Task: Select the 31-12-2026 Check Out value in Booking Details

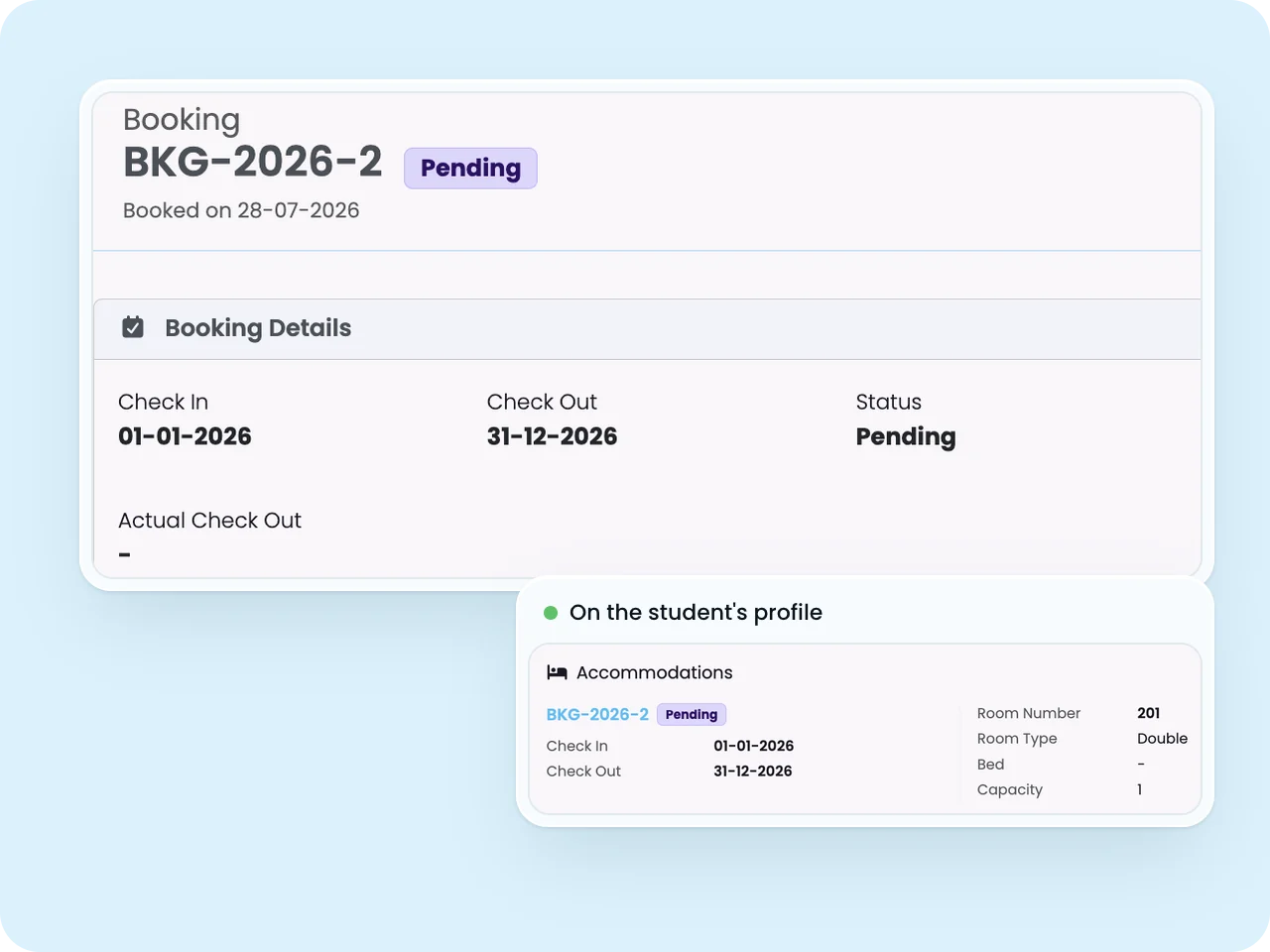Action: click(x=552, y=436)
